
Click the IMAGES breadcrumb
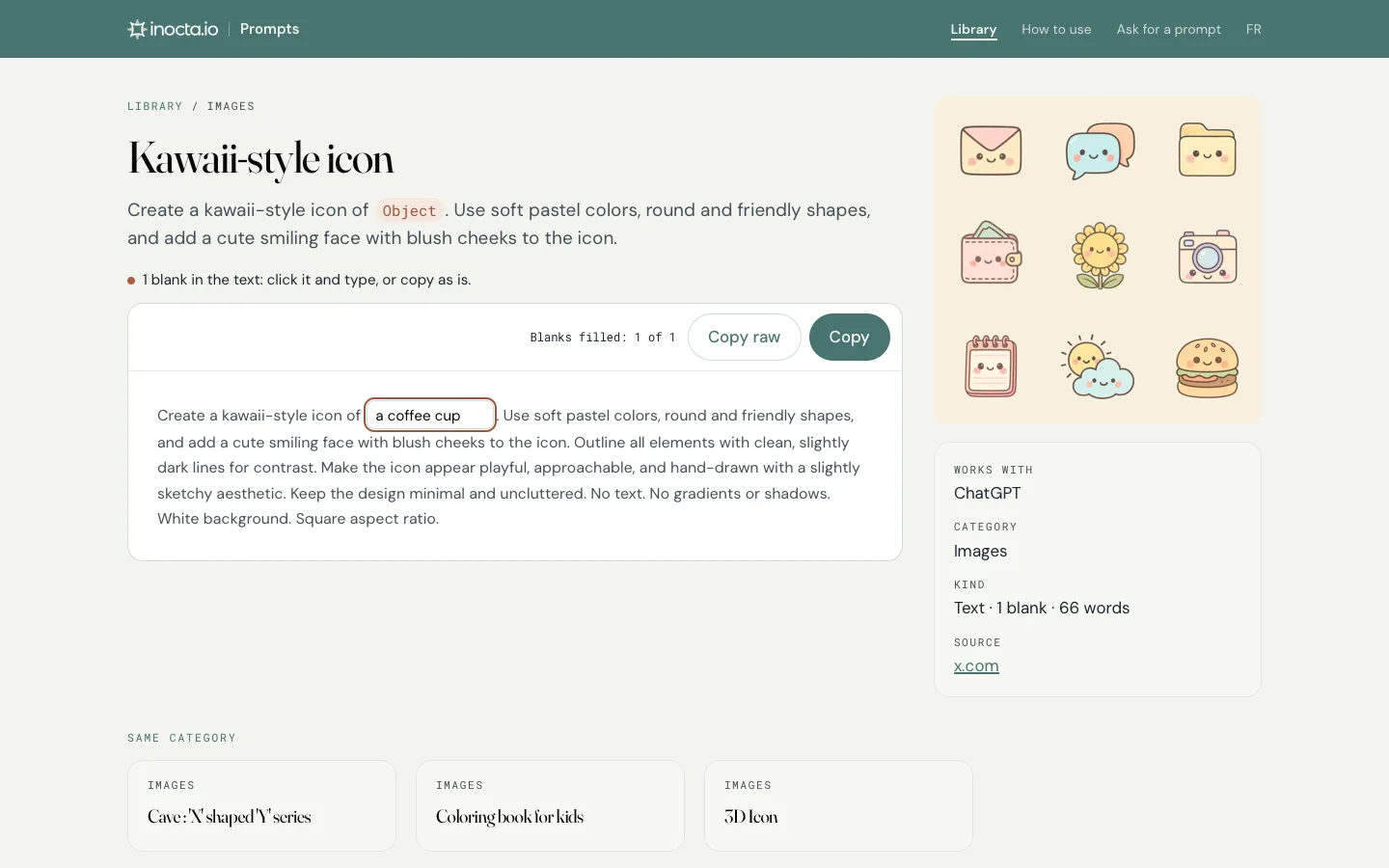[231, 106]
